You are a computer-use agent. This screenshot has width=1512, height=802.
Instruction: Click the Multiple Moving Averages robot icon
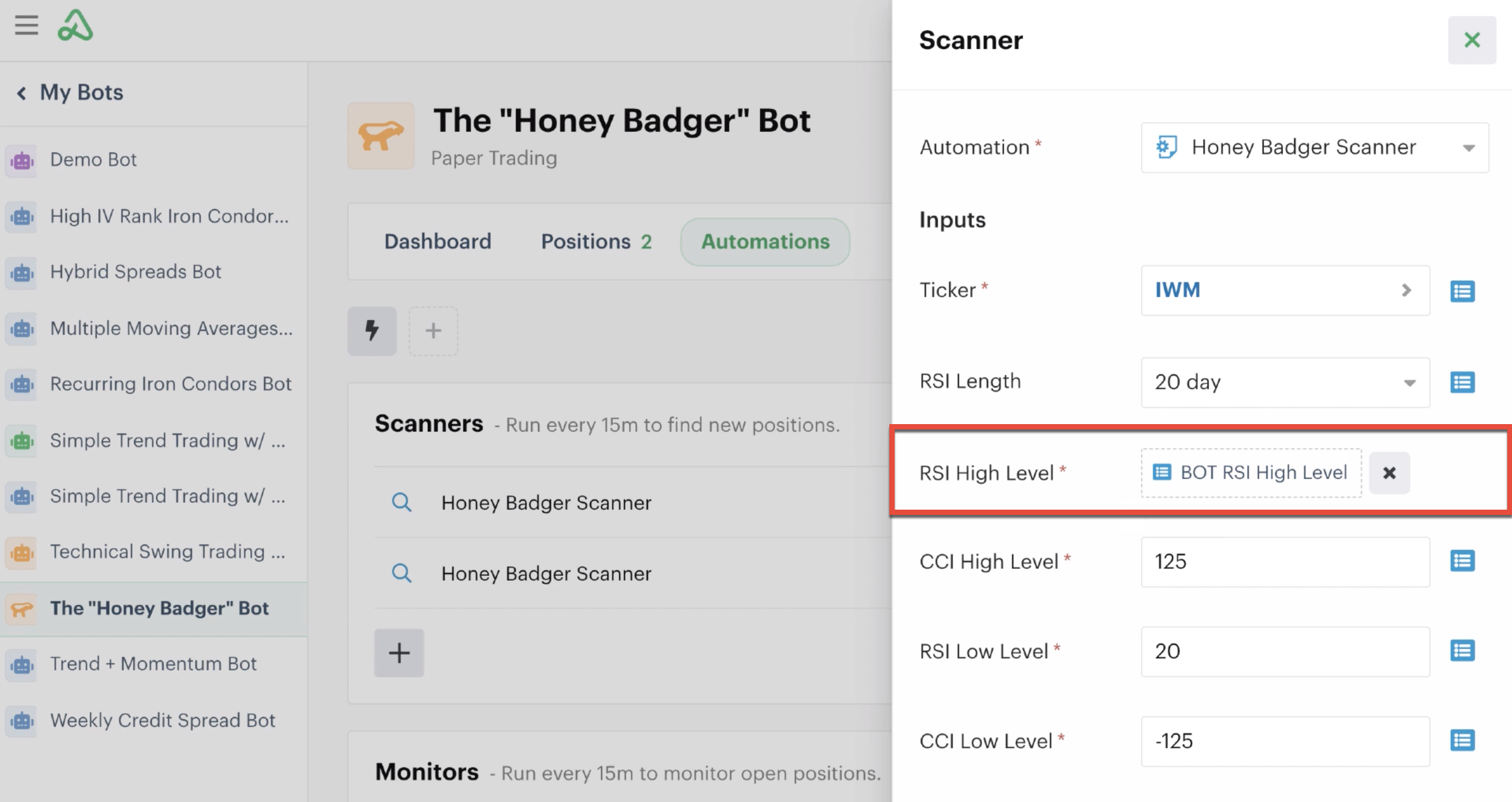click(x=22, y=329)
